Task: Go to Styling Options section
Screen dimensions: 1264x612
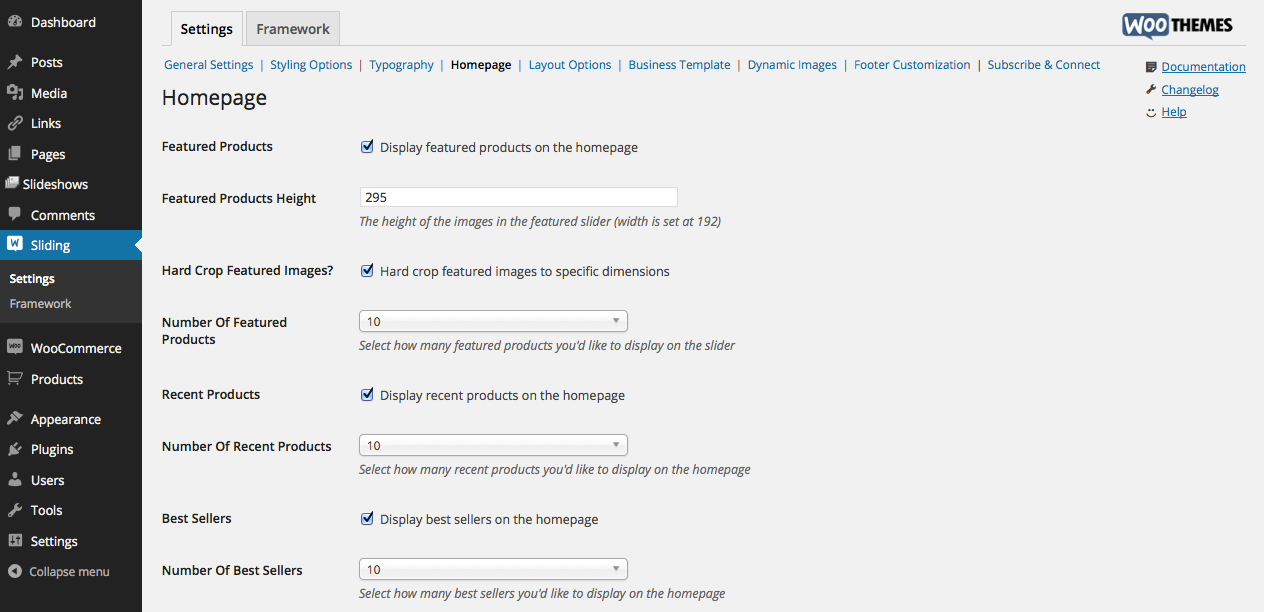Action: click(311, 65)
